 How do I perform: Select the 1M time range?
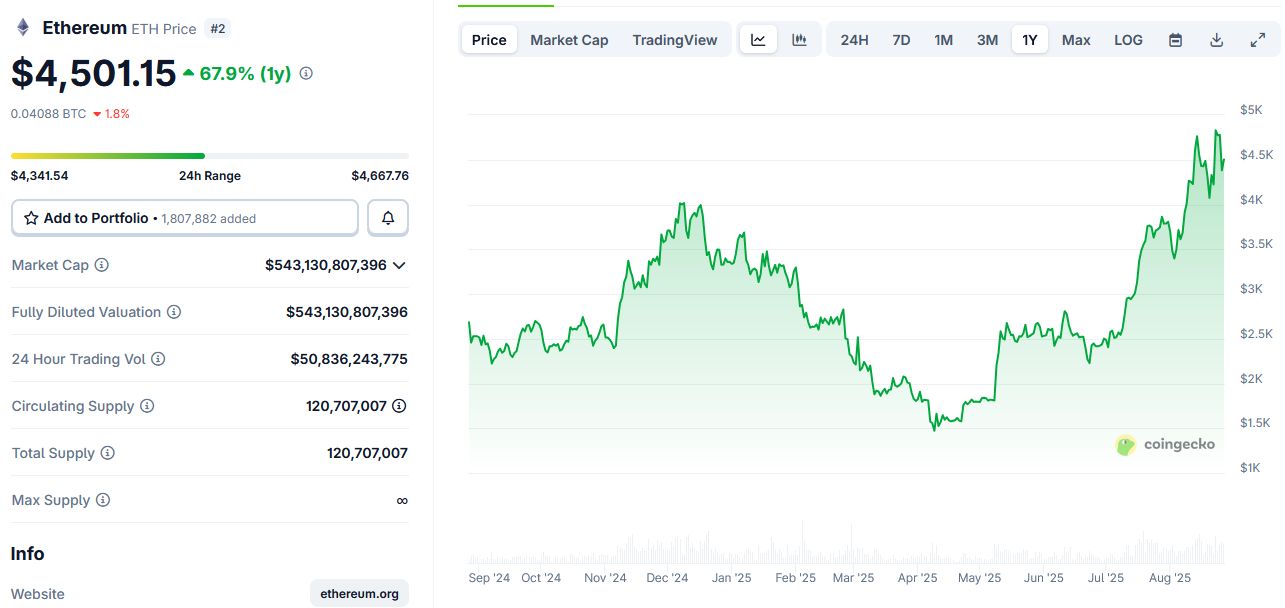[943, 40]
